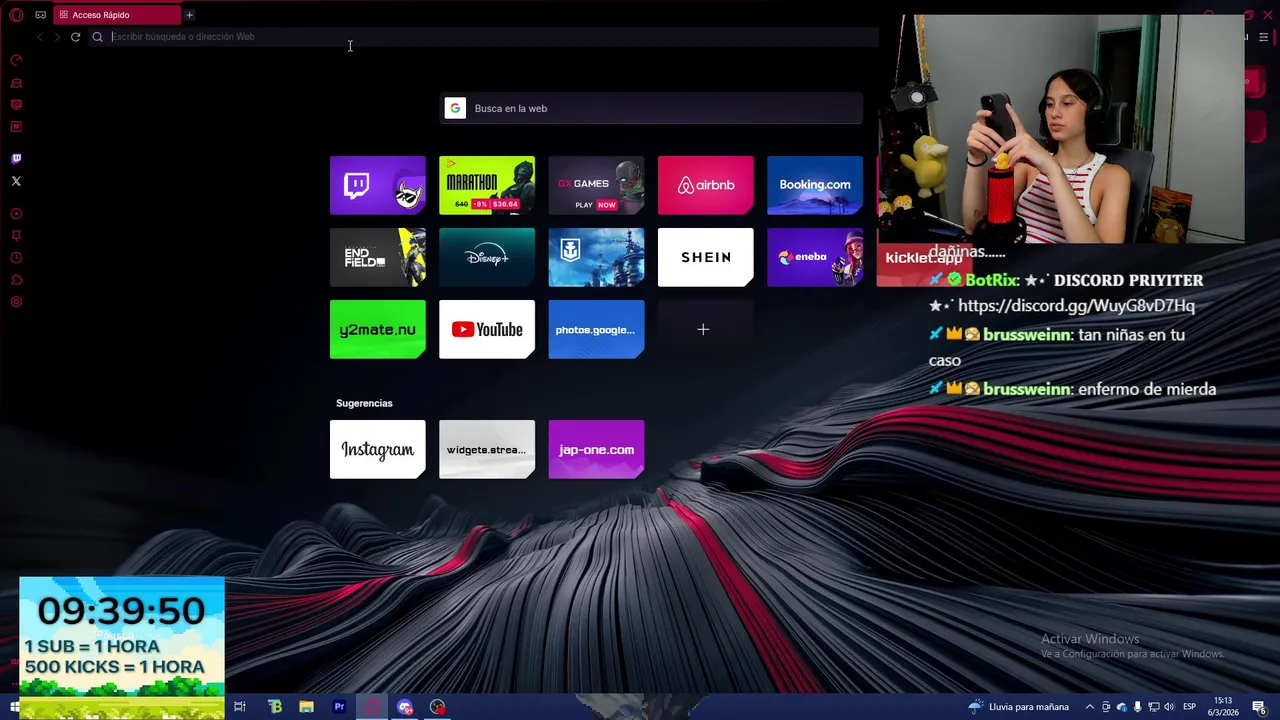Open the volume speaker tray icon

pyautogui.click(x=1169, y=707)
